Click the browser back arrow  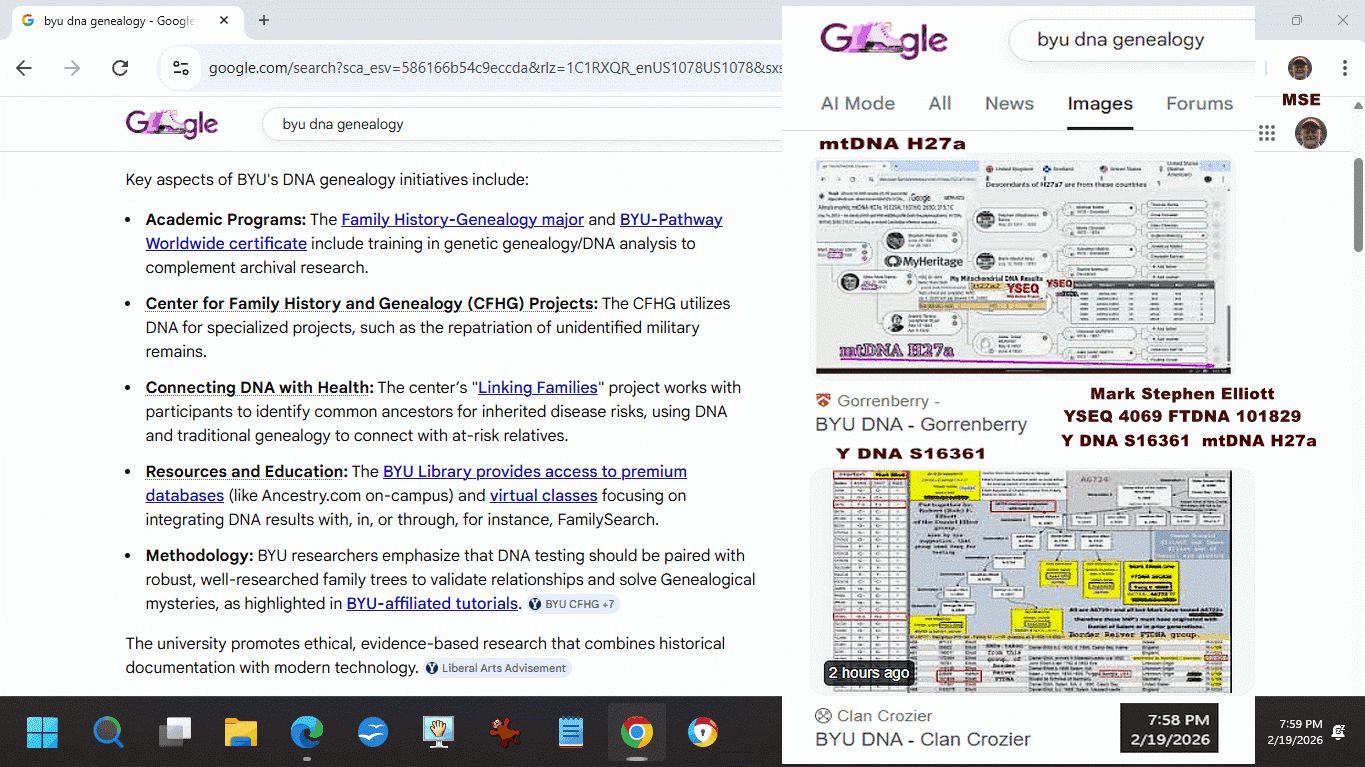click(24, 68)
